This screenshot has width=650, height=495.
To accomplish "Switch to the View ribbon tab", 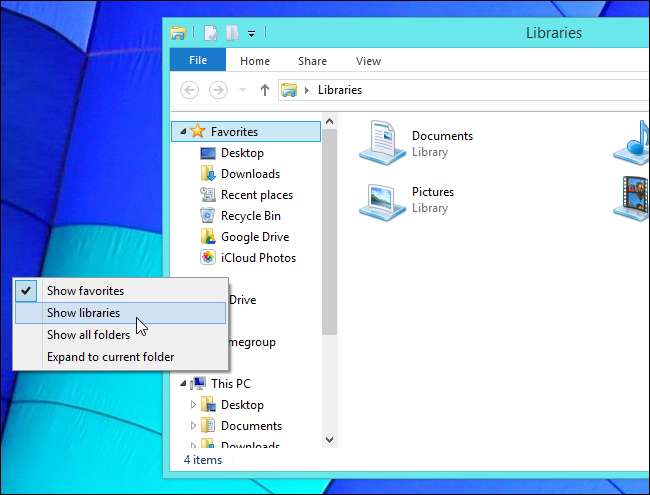I will tap(368, 61).
